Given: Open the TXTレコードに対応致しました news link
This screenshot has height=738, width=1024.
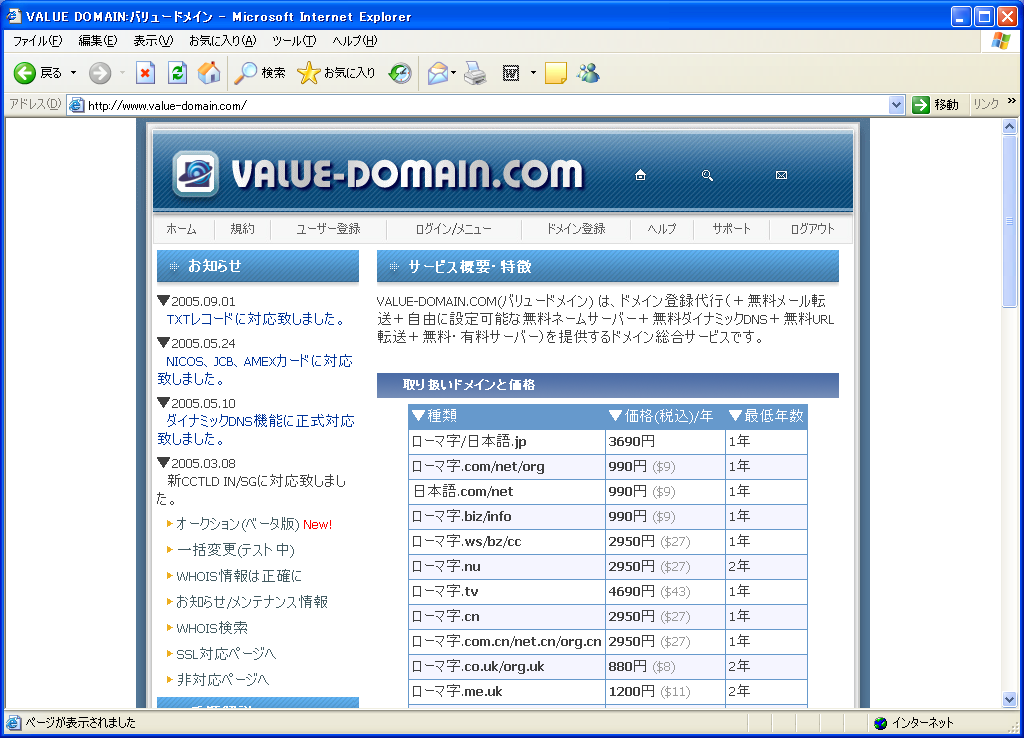Looking at the screenshot, I should (x=256, y=319).
